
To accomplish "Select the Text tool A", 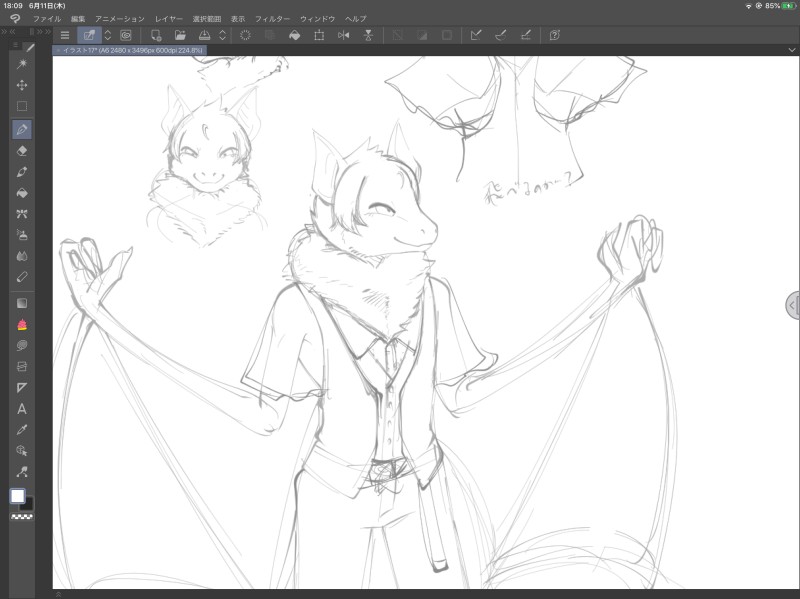I will click(x=22, y=409).
